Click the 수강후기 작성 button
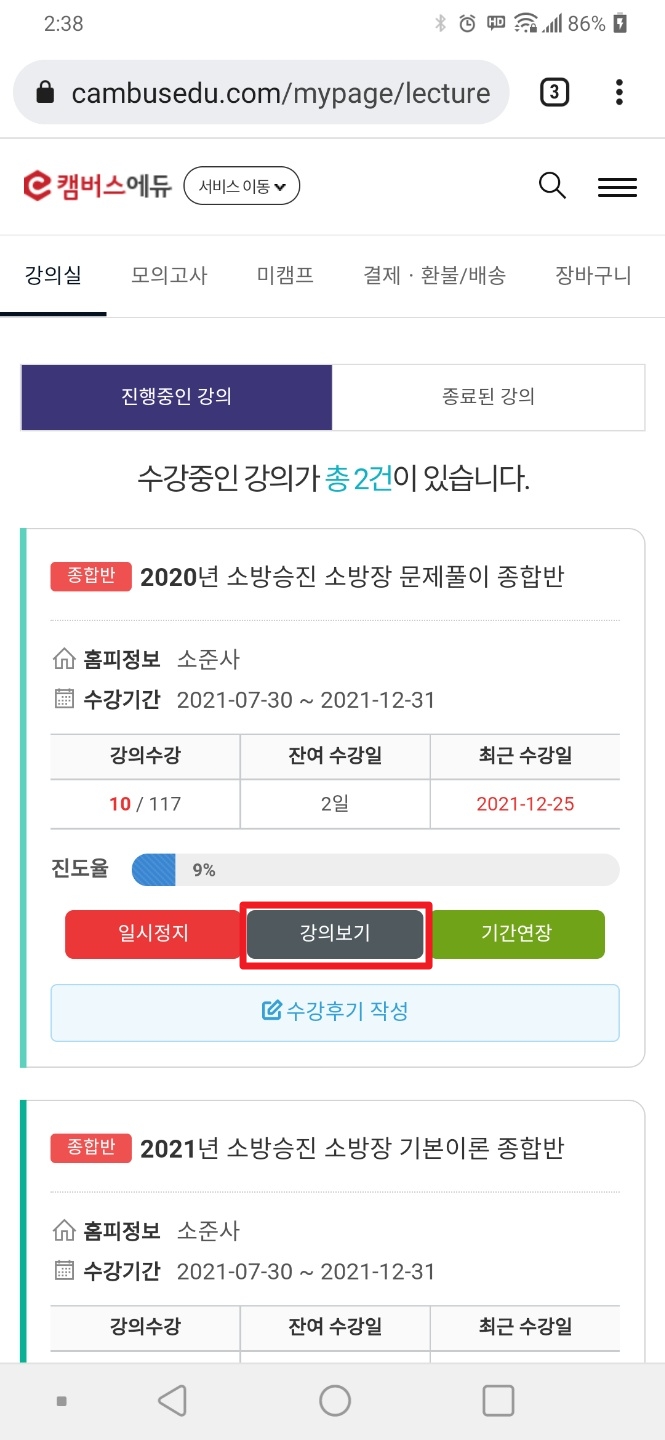665x1440 pixels. pyautogui.click(x=335, y=1012)
